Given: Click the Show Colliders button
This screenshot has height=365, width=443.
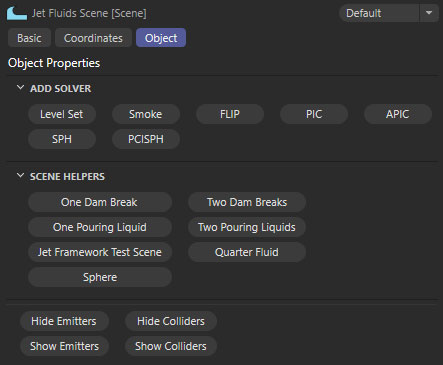Looking at the screenshot, I should pyautogui.click(x=171, y=346).
